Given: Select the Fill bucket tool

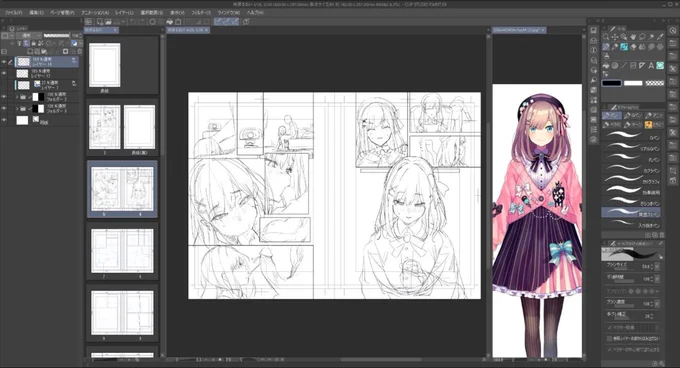Looking at the screenshot, I should click(x=606, y=65).
